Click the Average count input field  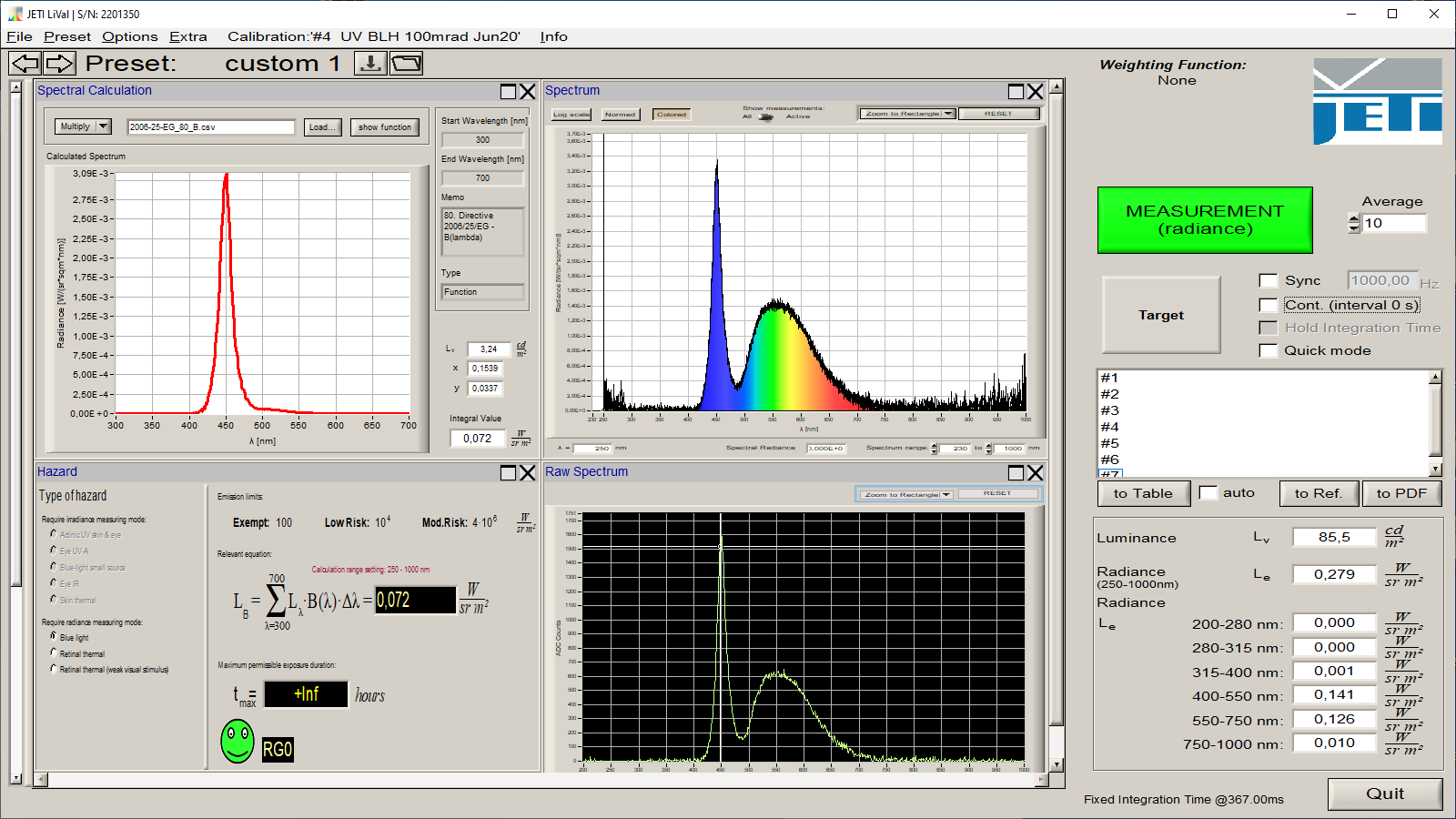tap(1392, 223)
